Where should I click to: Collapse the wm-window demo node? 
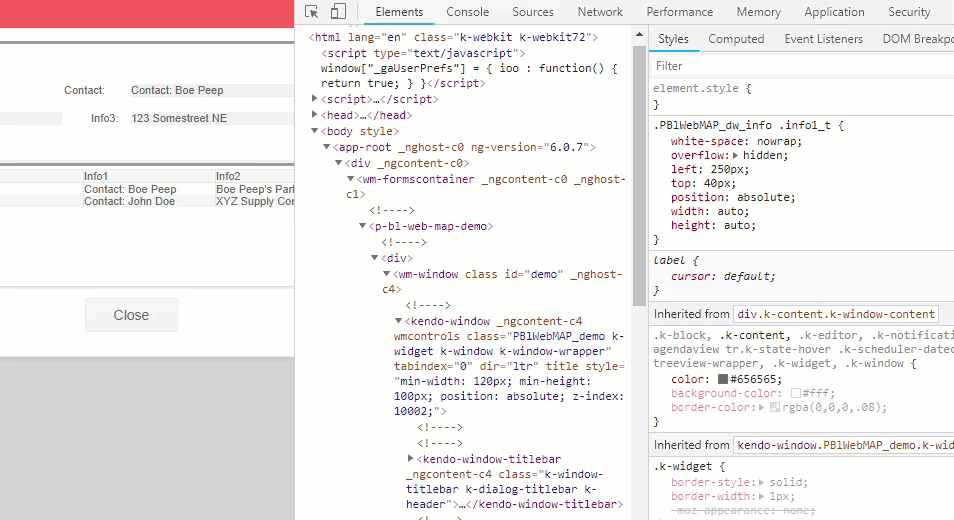386,274
